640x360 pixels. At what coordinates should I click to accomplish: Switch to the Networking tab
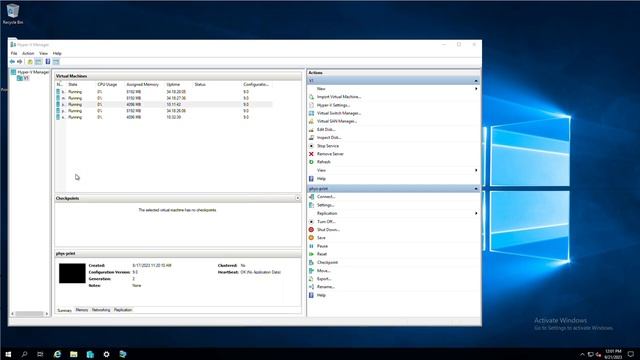pyautogui.click(x=101, y=310)
